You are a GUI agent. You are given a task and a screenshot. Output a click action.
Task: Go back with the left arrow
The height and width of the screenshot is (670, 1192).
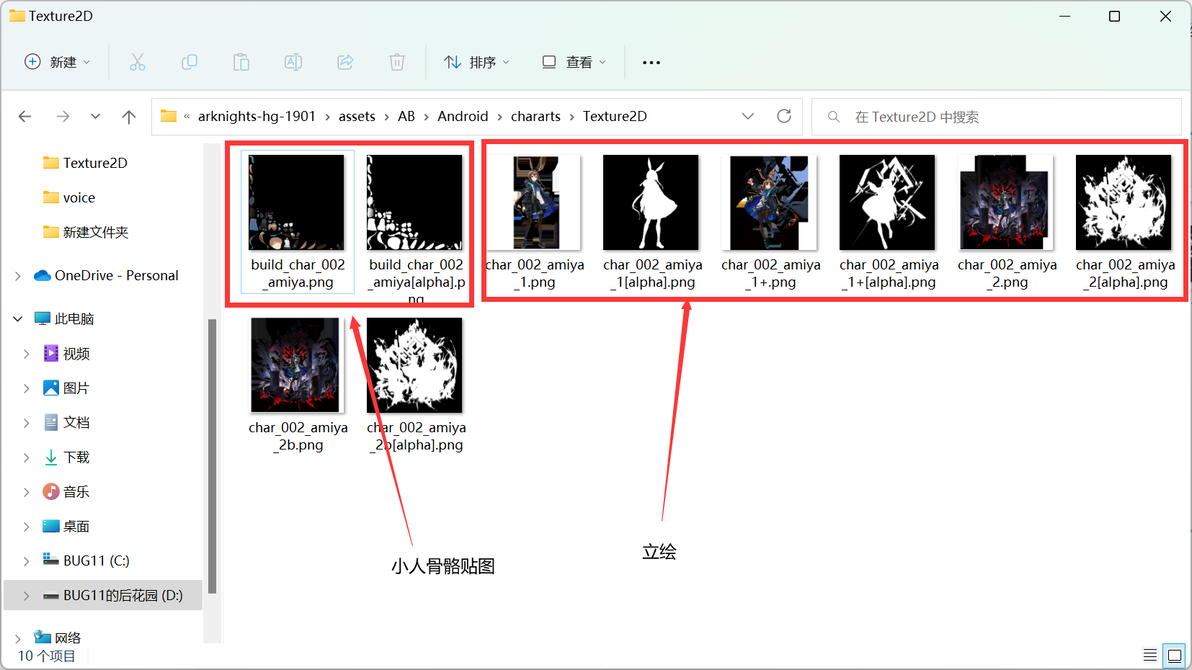pyautogui.click(x=25, y=116)
